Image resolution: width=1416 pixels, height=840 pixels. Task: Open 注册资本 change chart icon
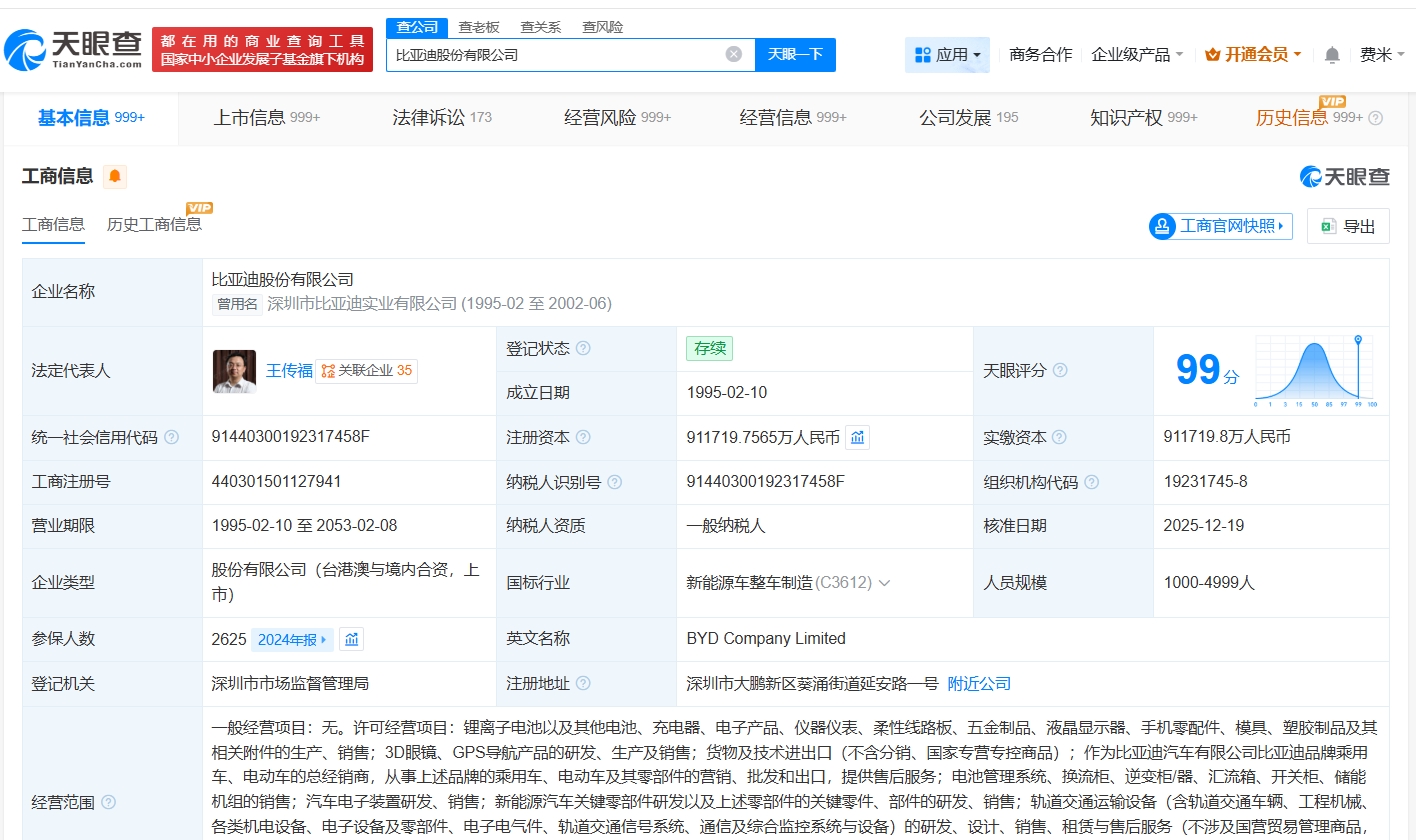click(857, 437)
